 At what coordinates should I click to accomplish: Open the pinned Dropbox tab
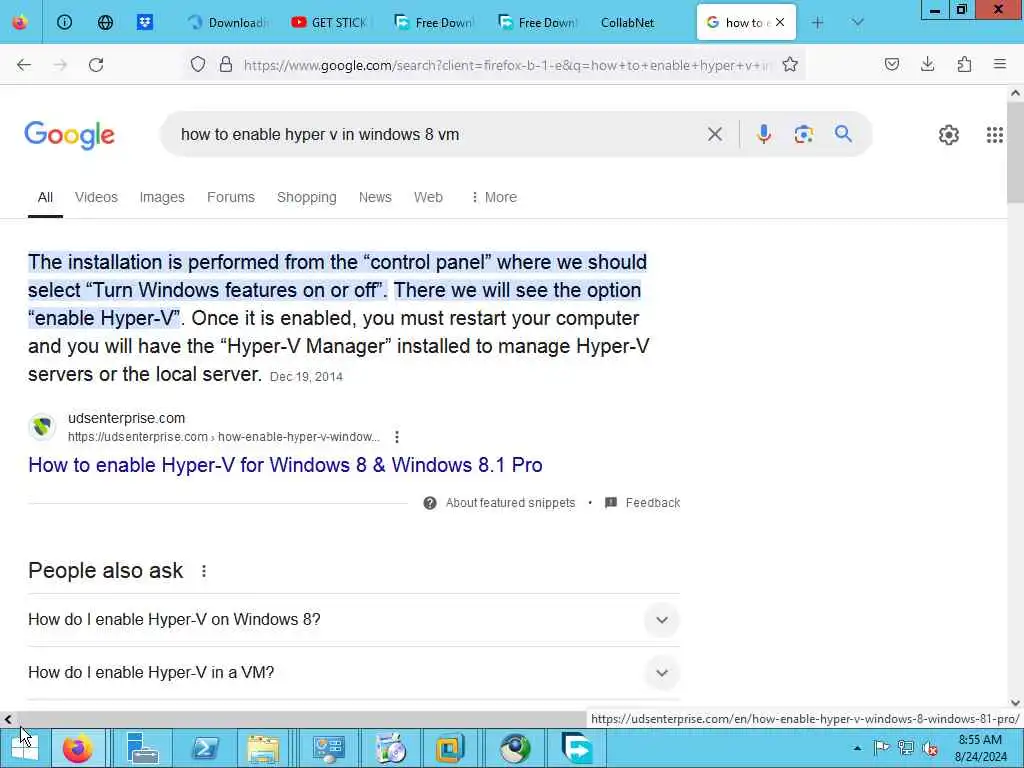click(145, 22)
